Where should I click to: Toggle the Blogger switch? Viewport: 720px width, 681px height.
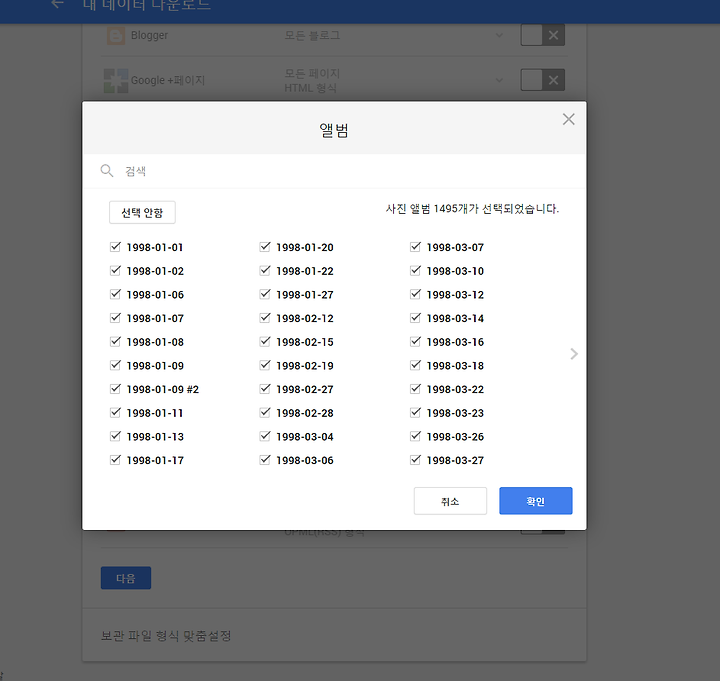pyautogui.click(x=542, y=35)
